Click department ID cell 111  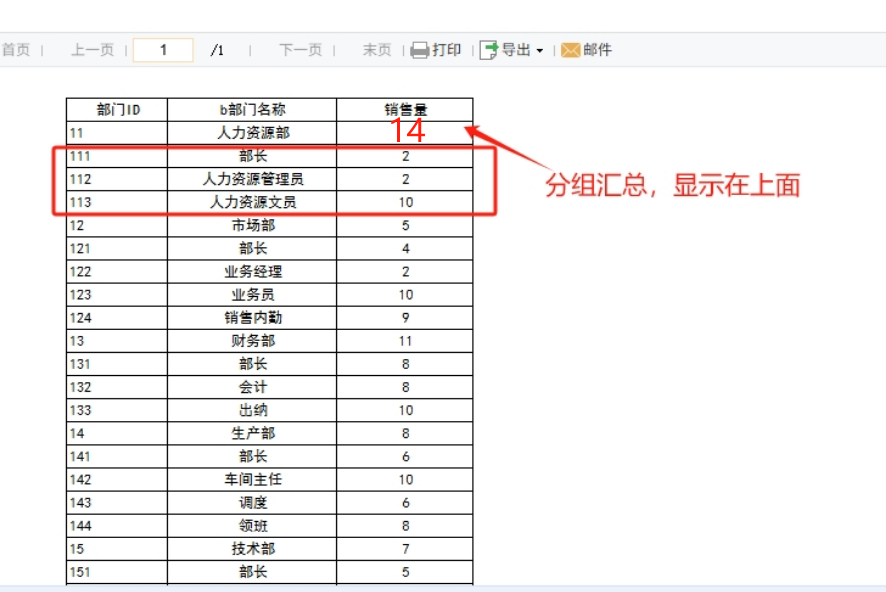click(117, 156)
